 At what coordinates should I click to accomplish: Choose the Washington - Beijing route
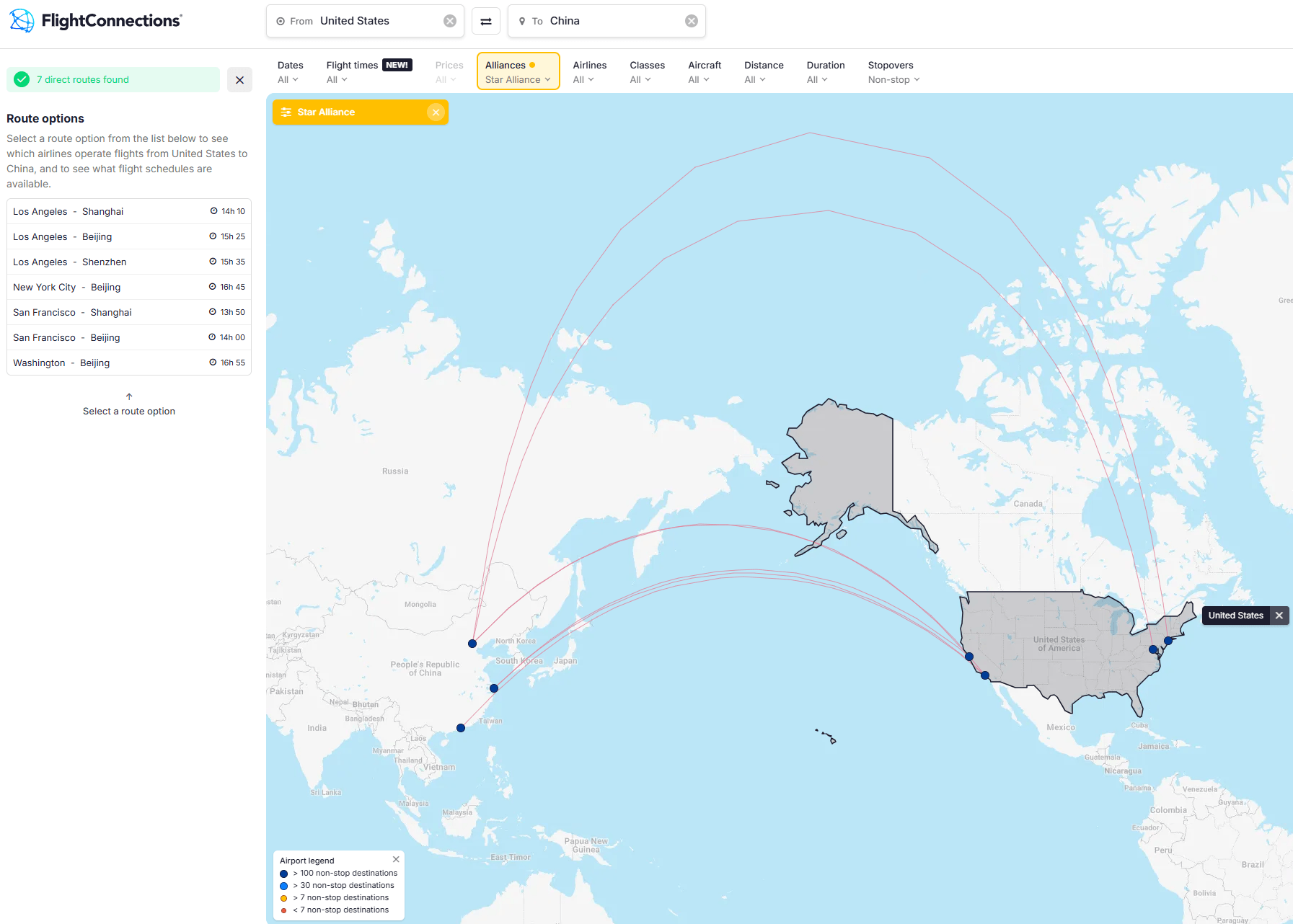coord(129,363)
